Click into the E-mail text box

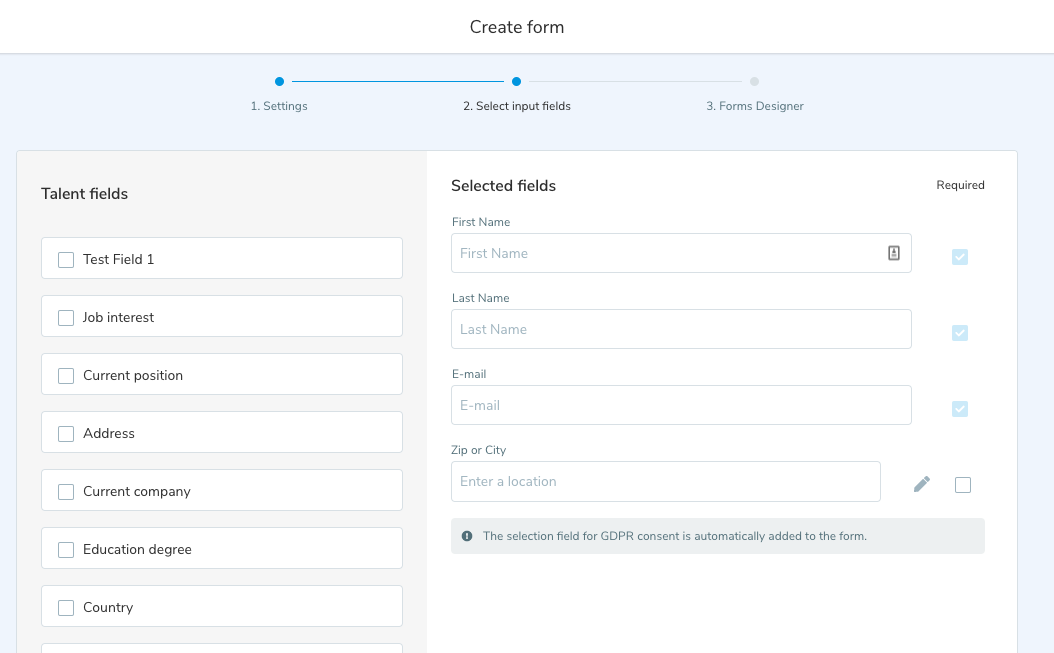coord(680,405)
